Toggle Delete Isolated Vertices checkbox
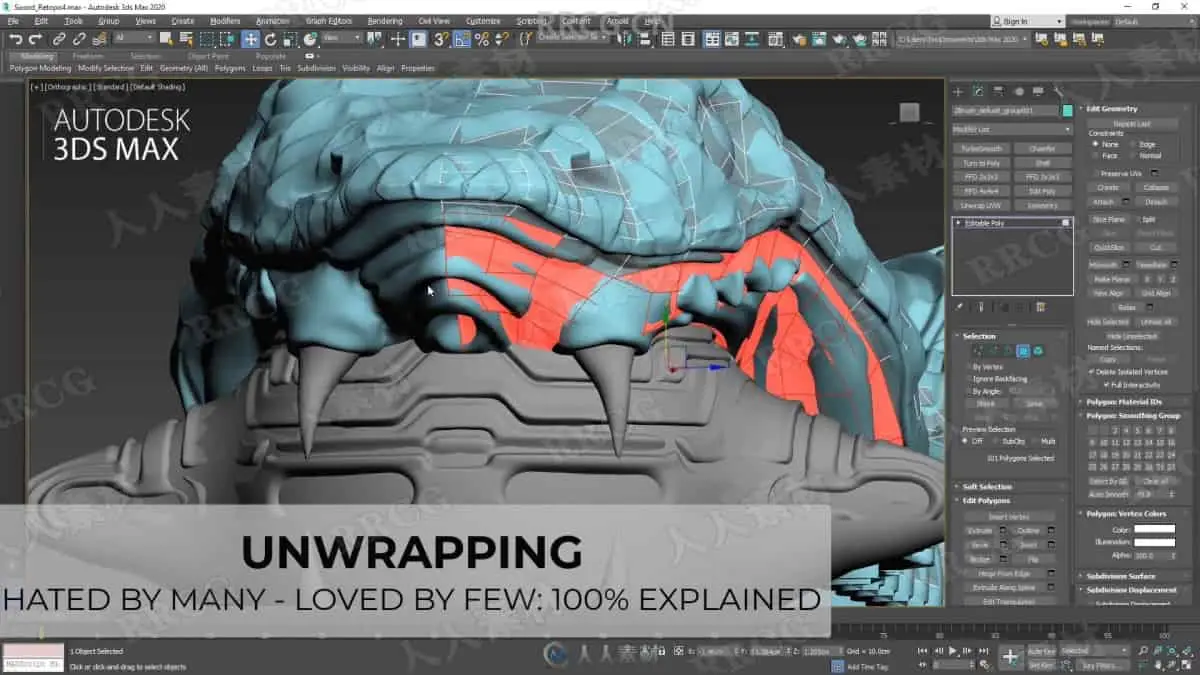Screen dimensions: 1200x675 point(1092,371)
